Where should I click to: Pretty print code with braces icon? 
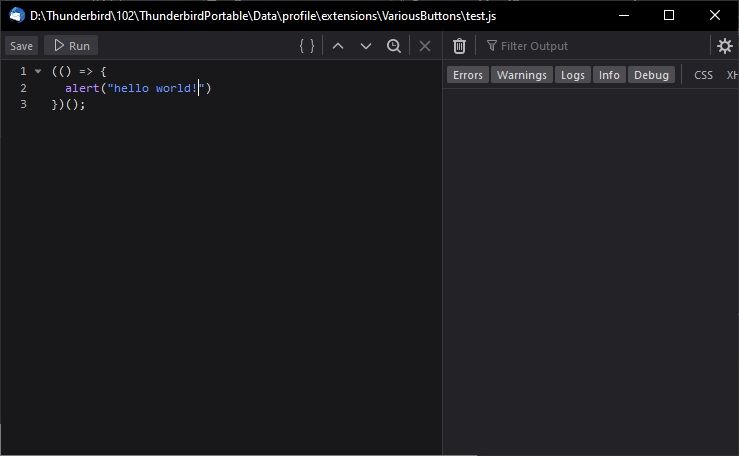pos(307,46)
